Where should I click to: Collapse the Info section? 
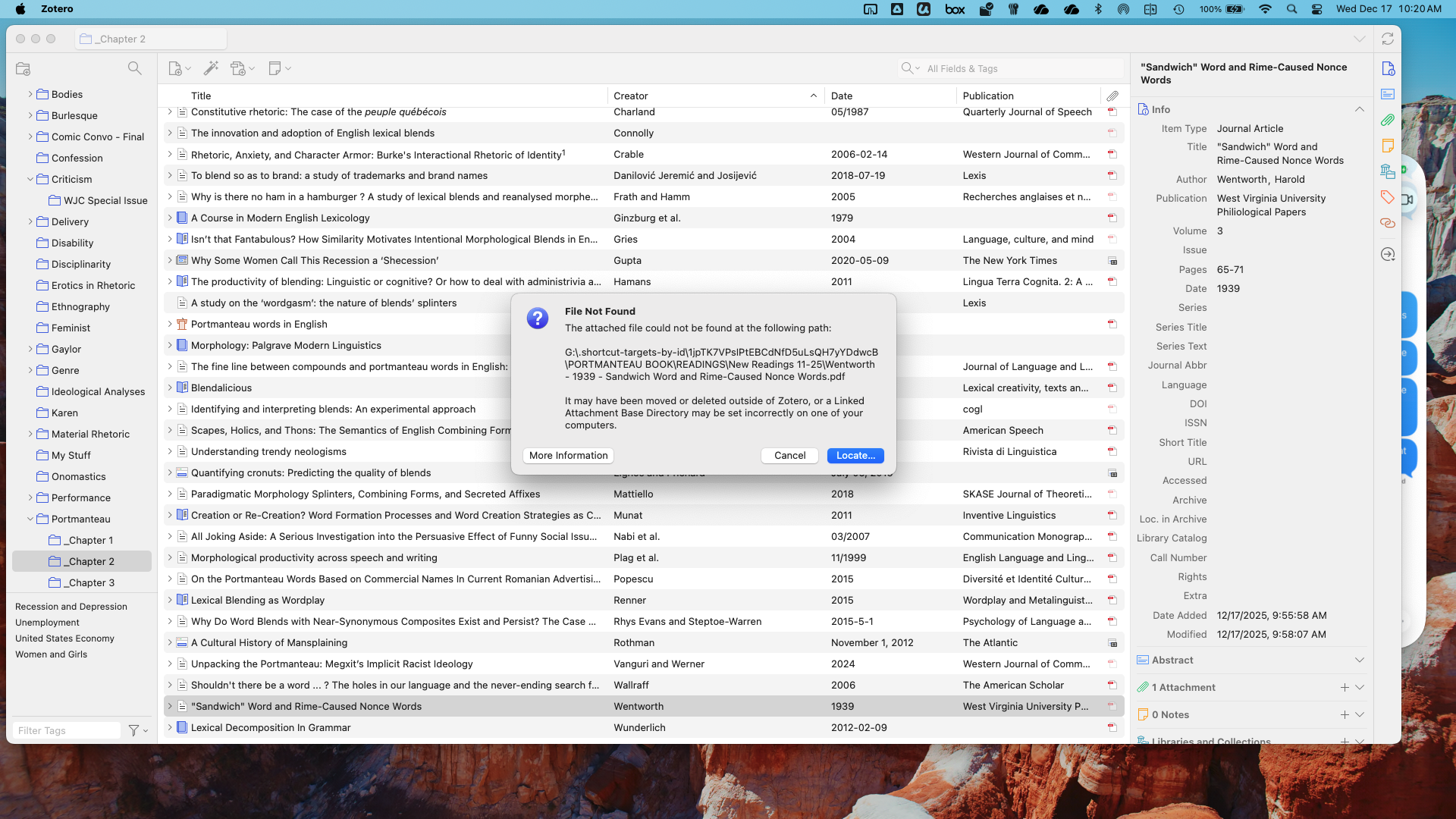point(1359,109)
